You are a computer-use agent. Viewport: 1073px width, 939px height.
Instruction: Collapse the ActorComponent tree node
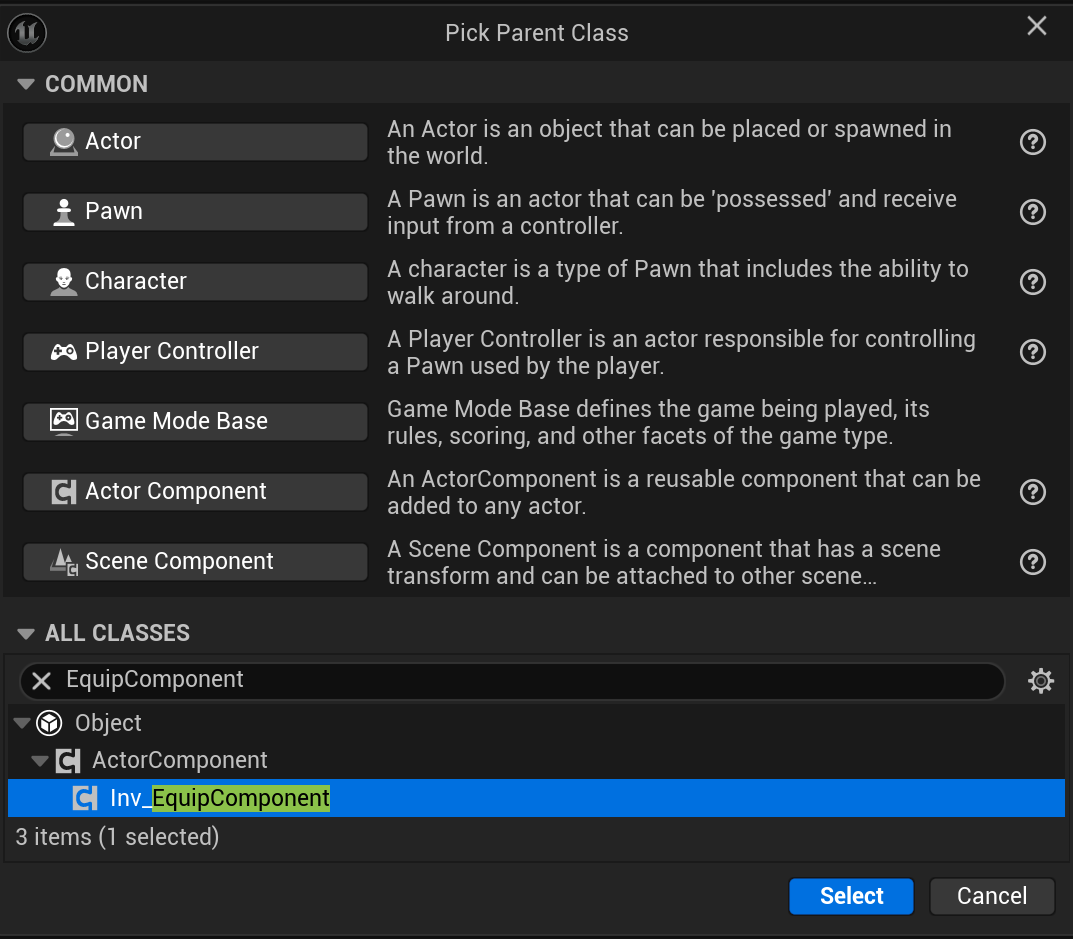point(40,761)
